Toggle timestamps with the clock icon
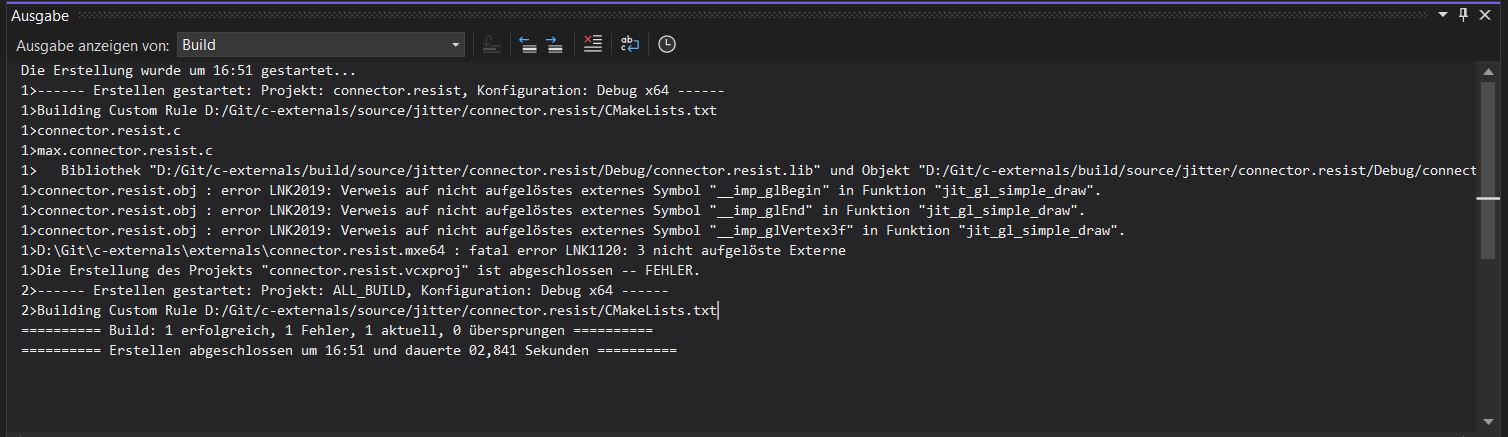The width and height of the screenshot is (1508, 437). tap(666, 44)
